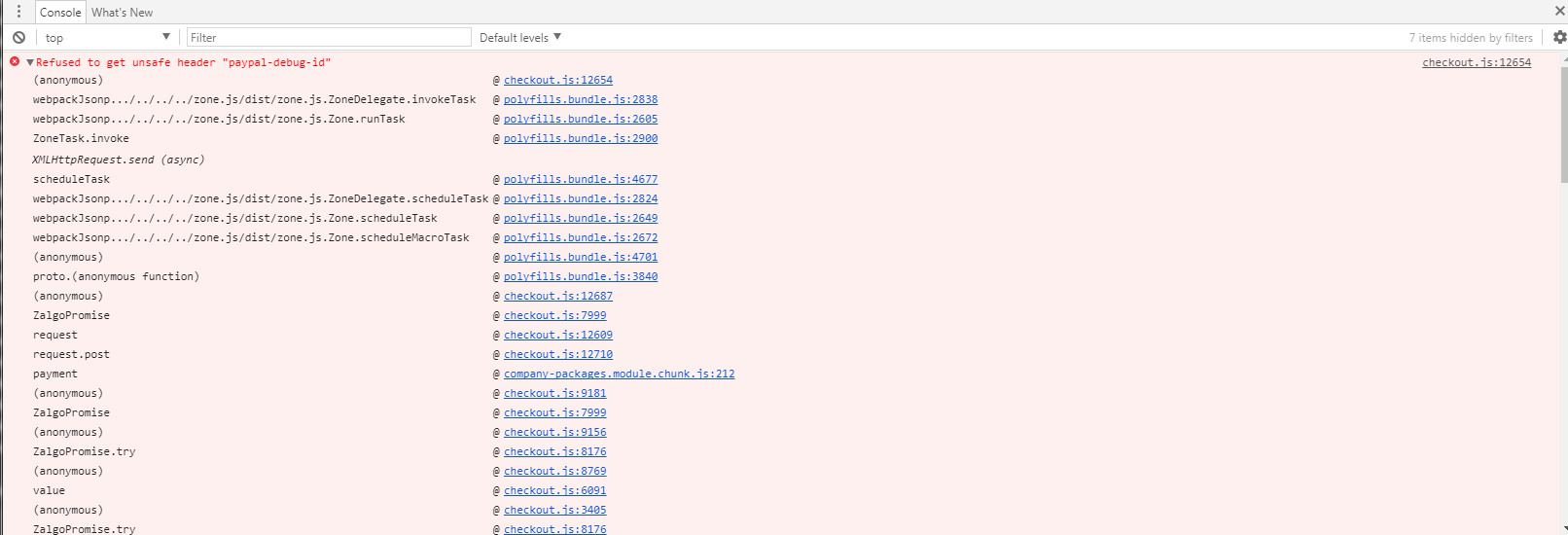Click the red error icon beside Refused message
This screenshot has height=535, width=1568.
15,61
